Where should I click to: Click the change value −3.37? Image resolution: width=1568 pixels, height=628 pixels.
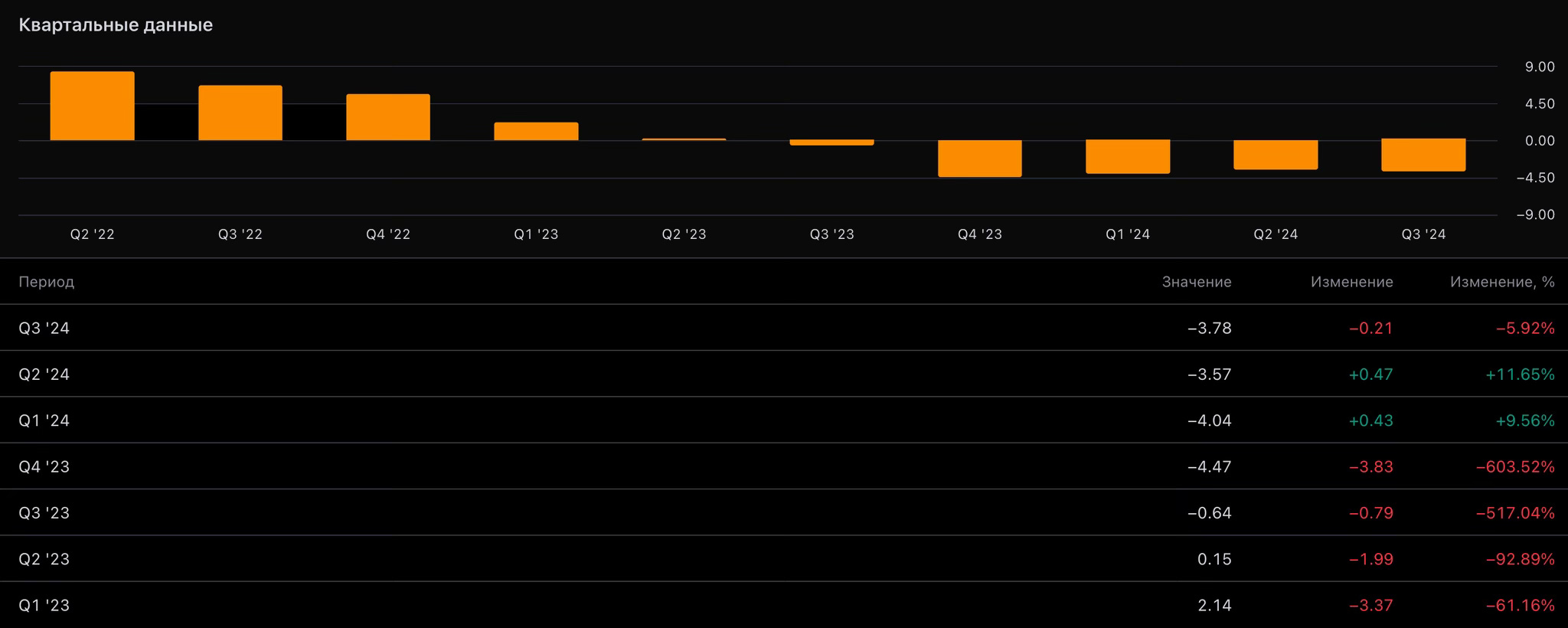click(x=1370, y=605)
